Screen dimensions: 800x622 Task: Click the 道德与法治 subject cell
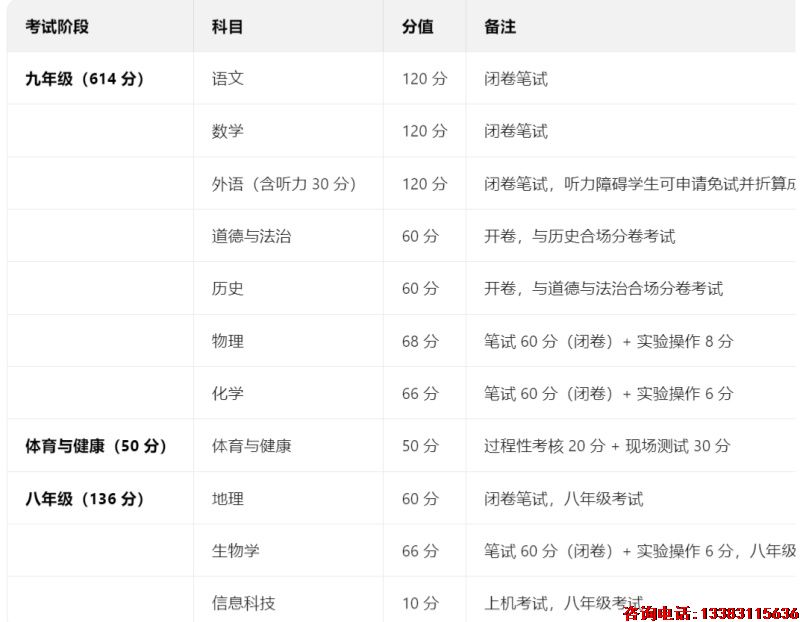tap(244, 235)
